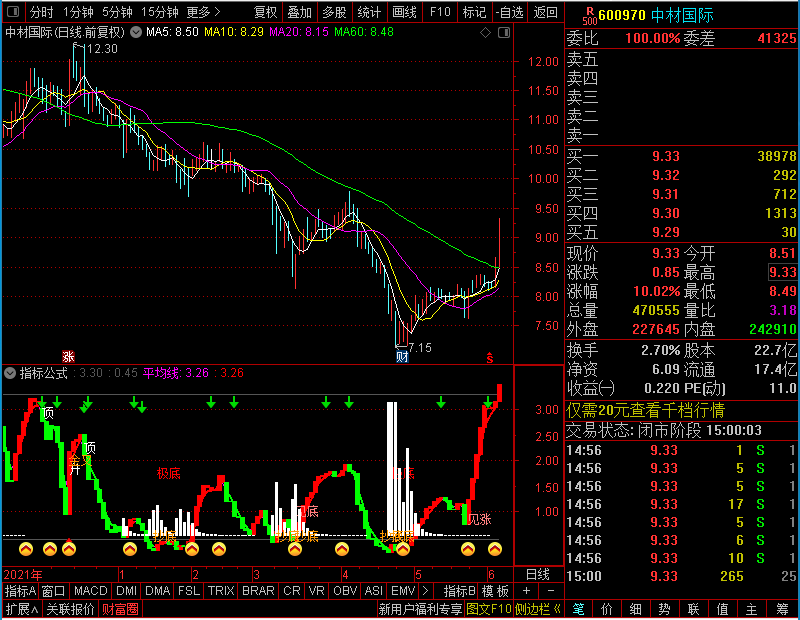Switch indicator to VR

tap(316, 591)
